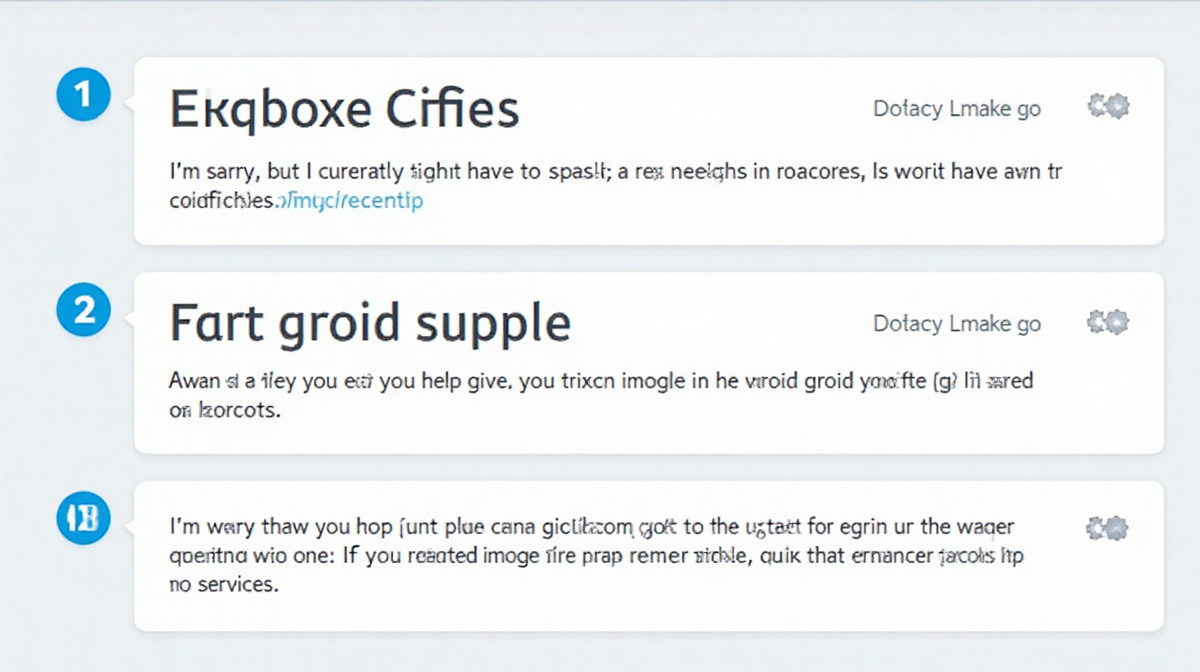This screenshot has width=1200, height=672.
Task: Click "no services." in the third card
Action: click(223, 585)
